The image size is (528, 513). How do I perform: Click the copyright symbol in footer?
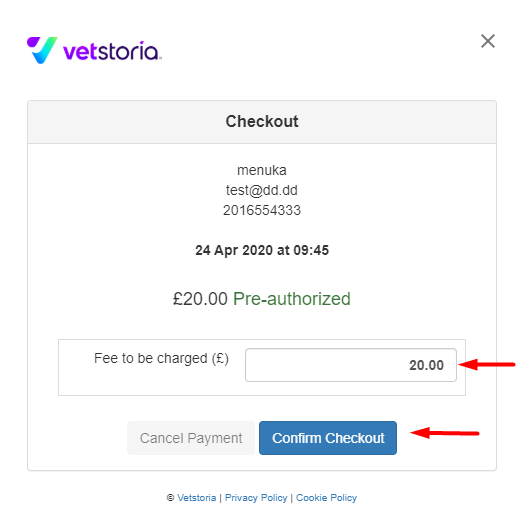[170, 498]
